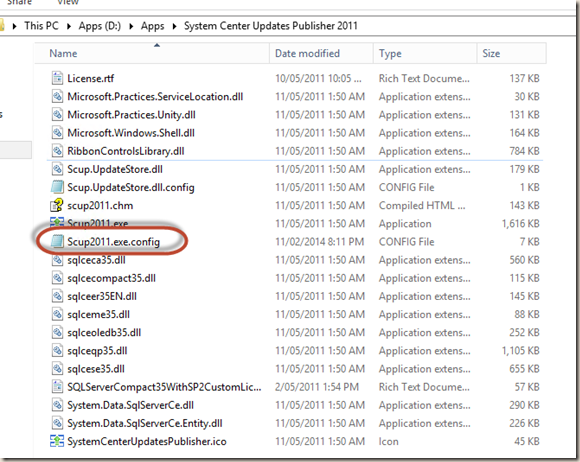The image size is (580, 462).
Task: Click the RibbonControlsLibrary.dll file icon
Action: 57,151
